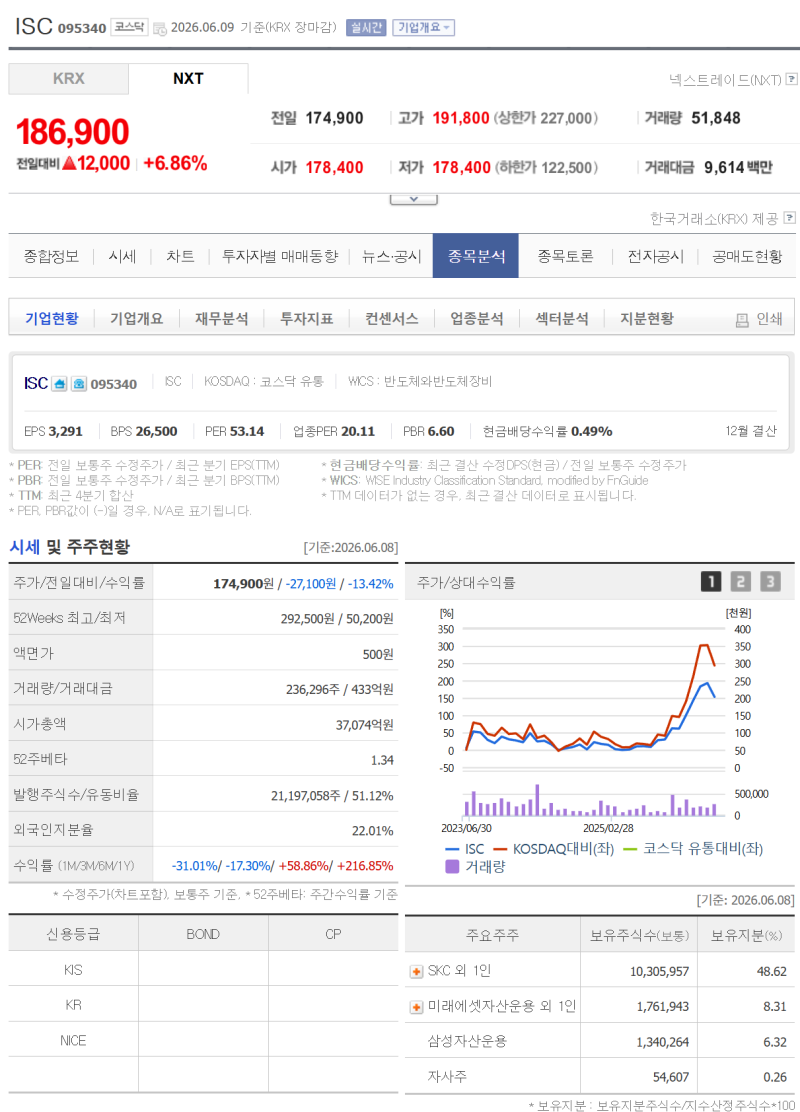Open the KRX provider help question icon
Image resolution: width=800 pixels, height=1112 pixels.
pyautogui.click(x=789, y=218)
